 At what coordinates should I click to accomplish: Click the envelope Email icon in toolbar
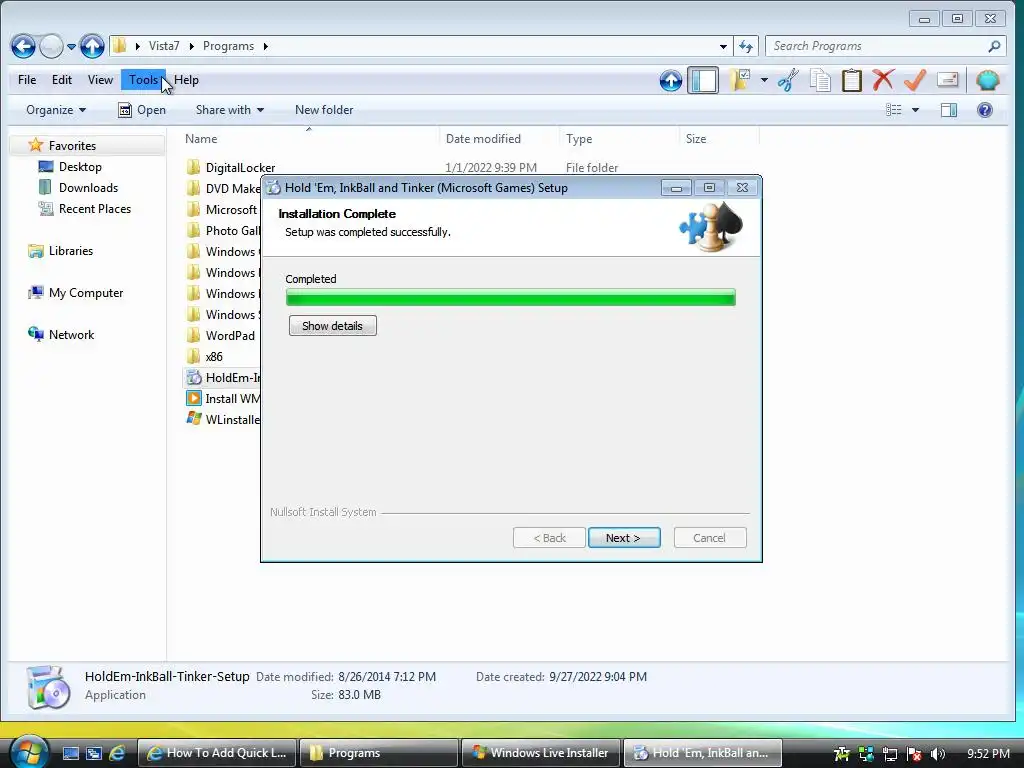(948, 80)
